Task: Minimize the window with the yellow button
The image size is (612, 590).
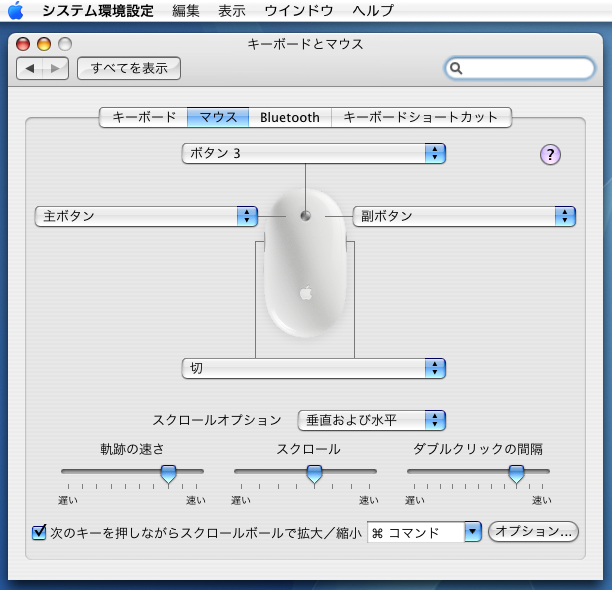Action: click(x=44, y=44)
